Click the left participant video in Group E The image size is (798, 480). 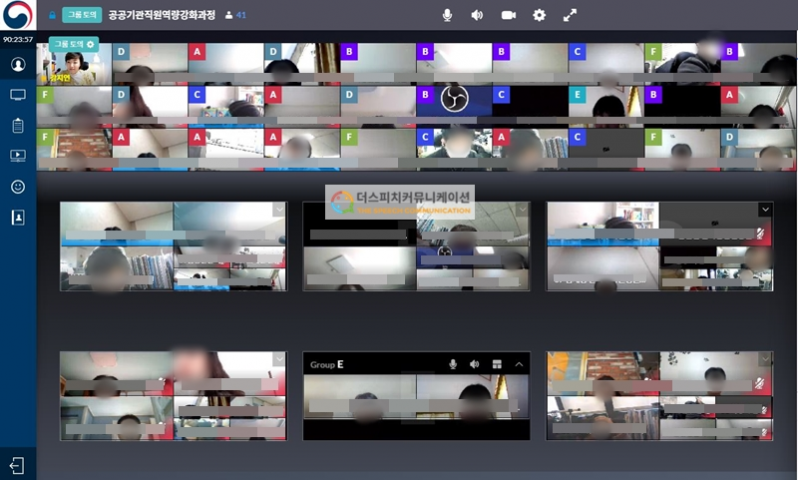[360, 398]
